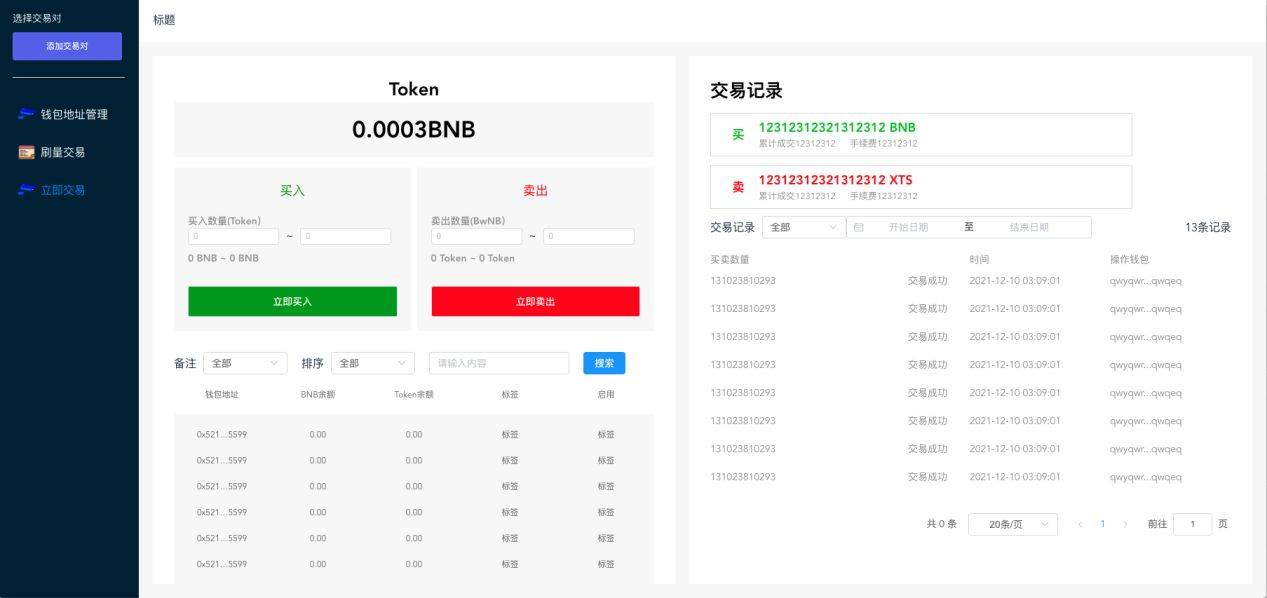Click the wallet address management icon

point(26,114)
